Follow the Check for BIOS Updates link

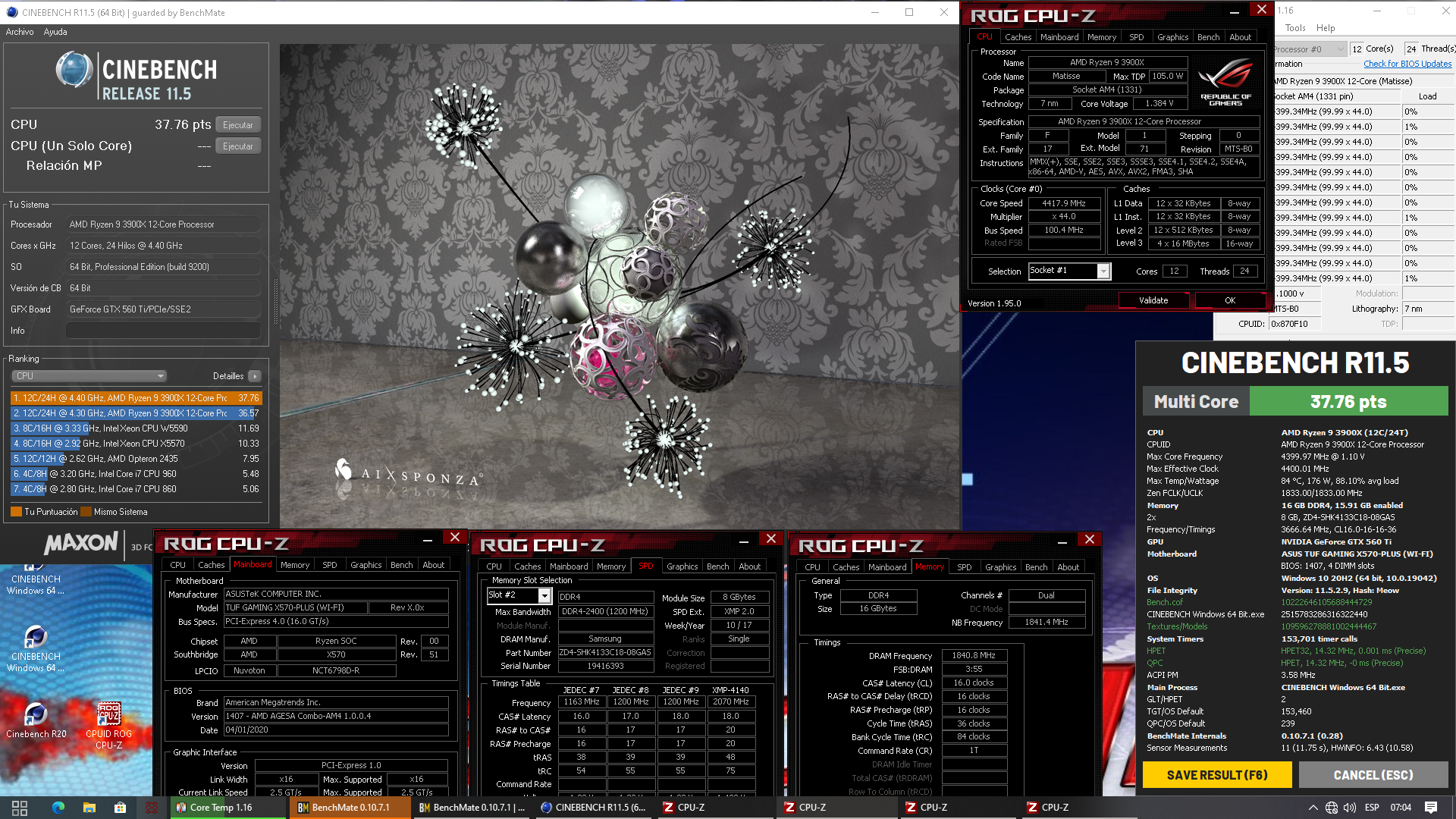pyautogui.click(x=1407, y=64)
